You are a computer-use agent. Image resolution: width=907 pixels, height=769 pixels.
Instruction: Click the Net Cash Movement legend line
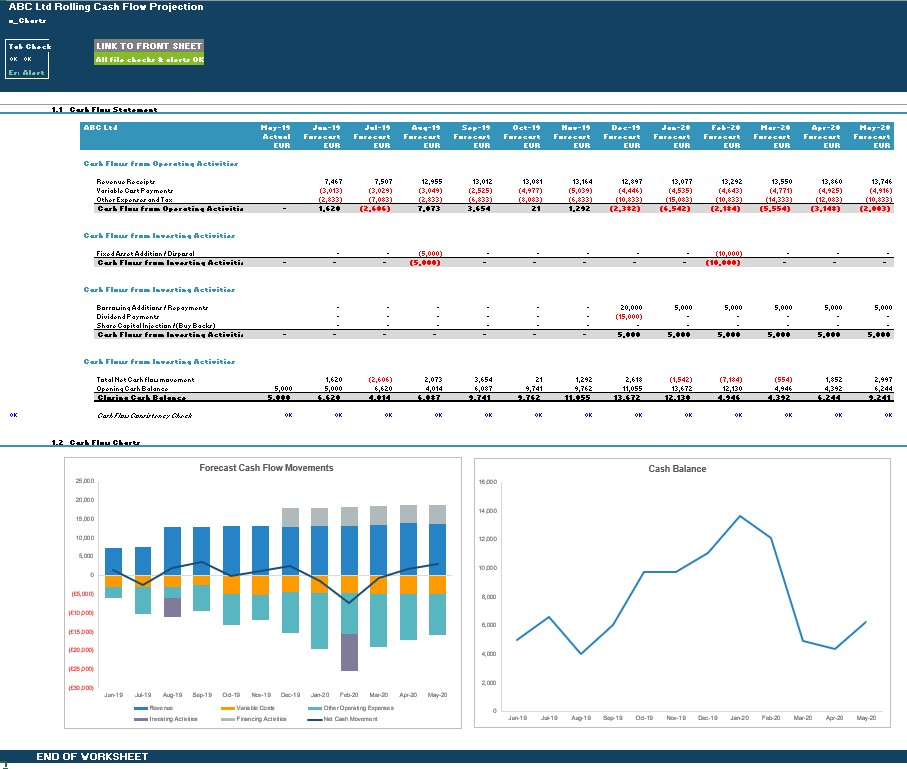point(315,719)
